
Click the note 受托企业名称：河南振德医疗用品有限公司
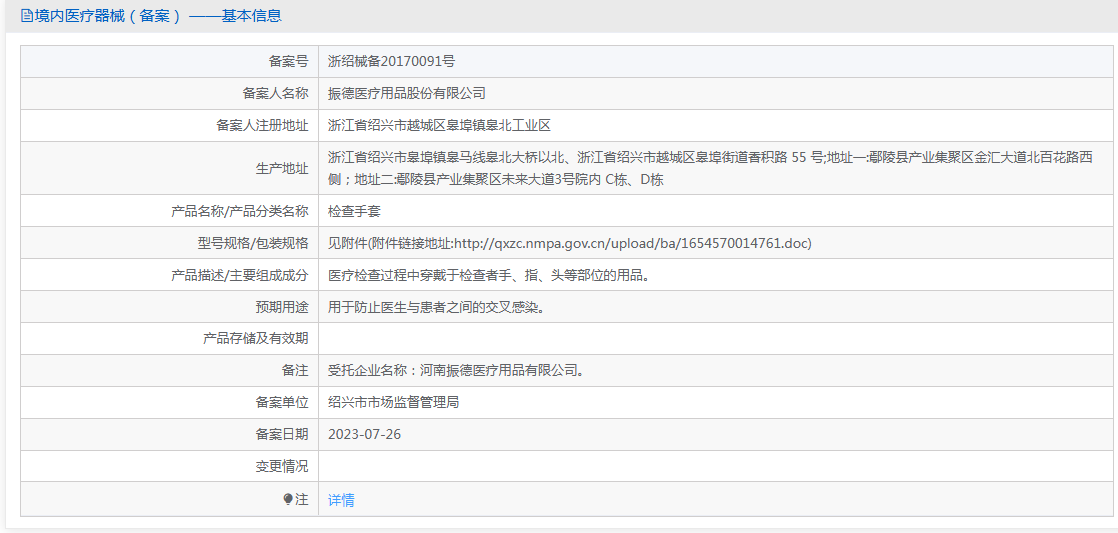pos(458,371)
